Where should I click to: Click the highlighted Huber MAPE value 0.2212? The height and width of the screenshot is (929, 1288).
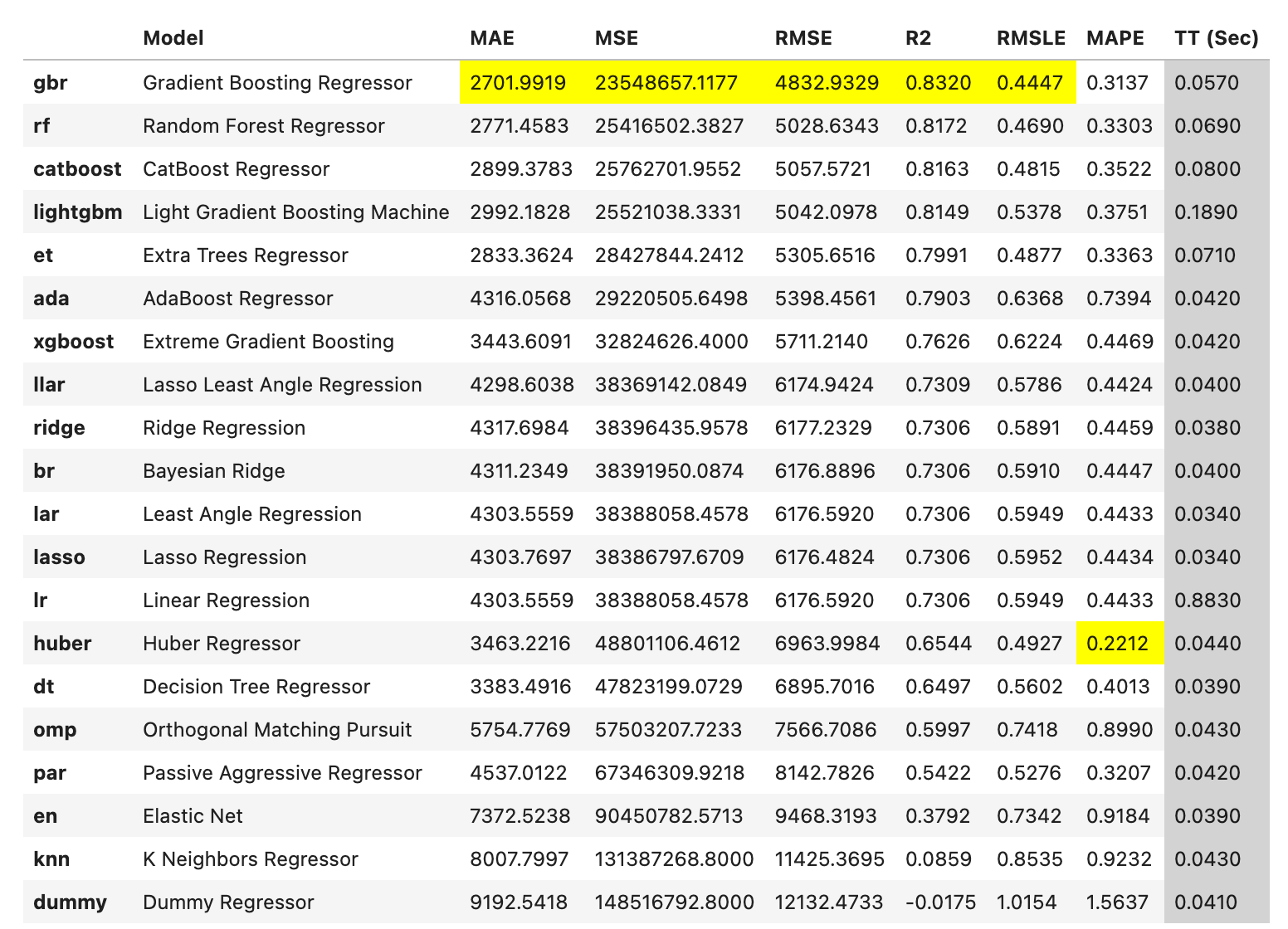pos(1117,644)
